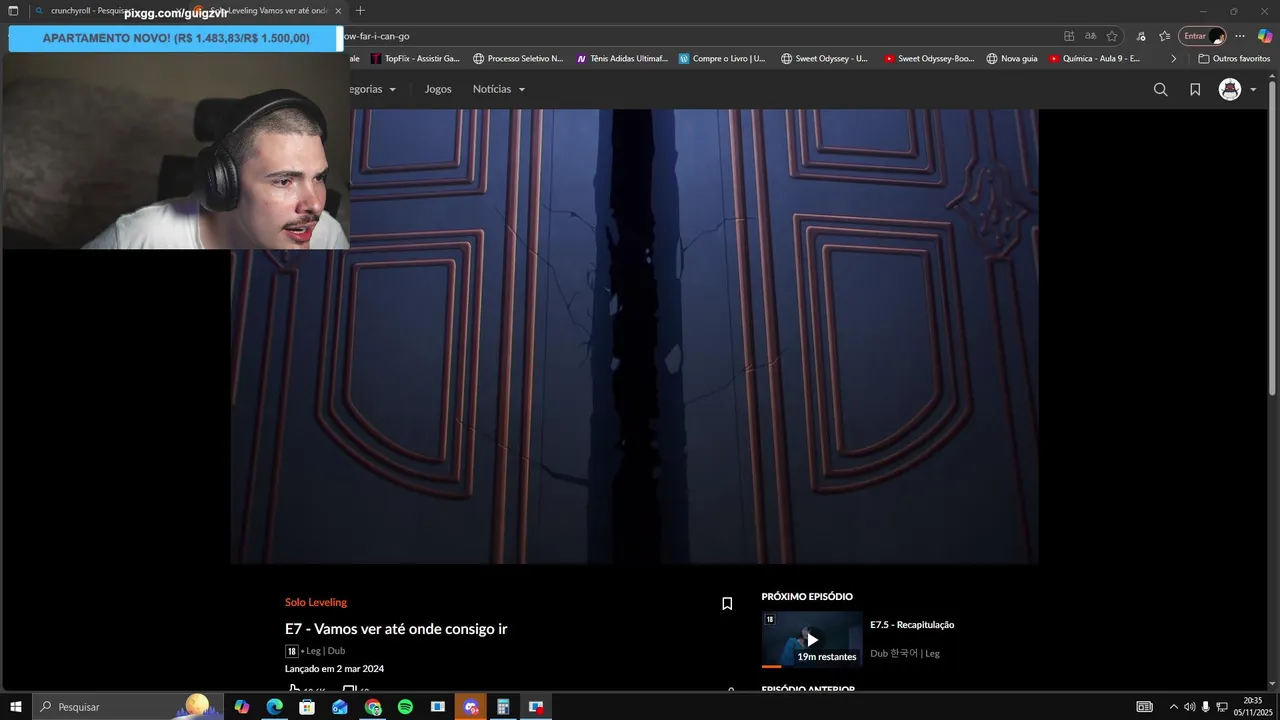Expand account menu arrow beside avatar
This screenshot has height=720, width=1280.
[1253, 90]
